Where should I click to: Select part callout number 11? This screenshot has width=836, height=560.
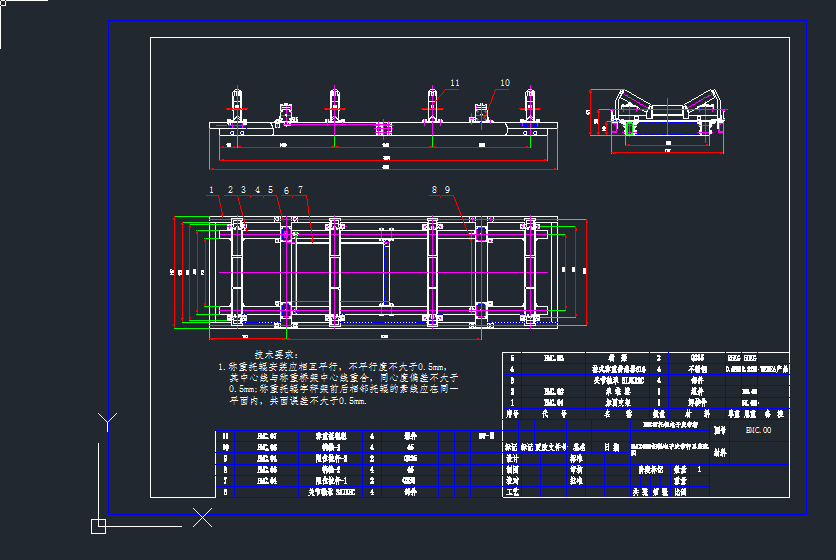[x=454, y=83]
